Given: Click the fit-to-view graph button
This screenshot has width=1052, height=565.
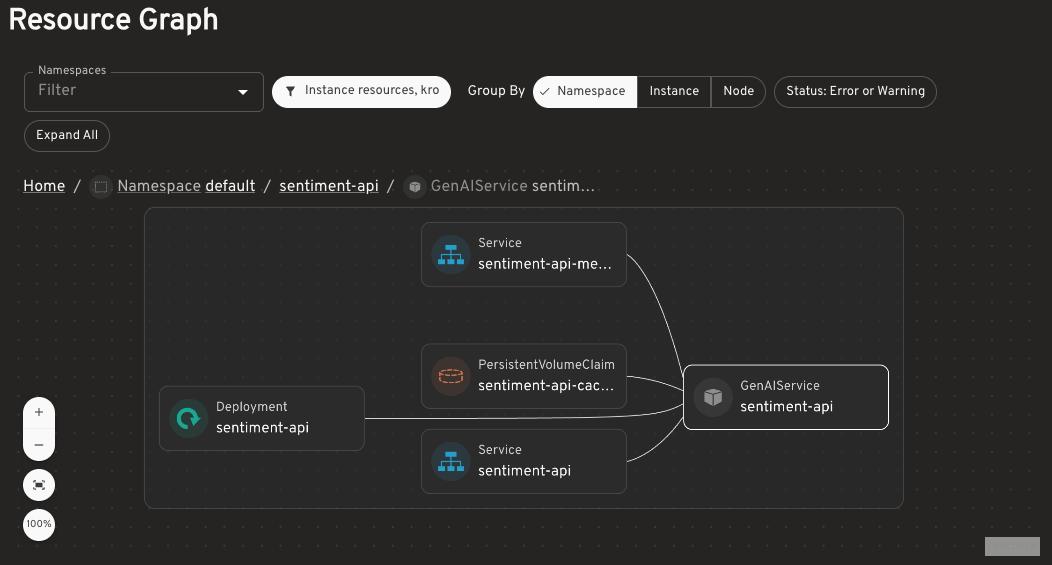Looking at the screenshot, I should point(39,484).
